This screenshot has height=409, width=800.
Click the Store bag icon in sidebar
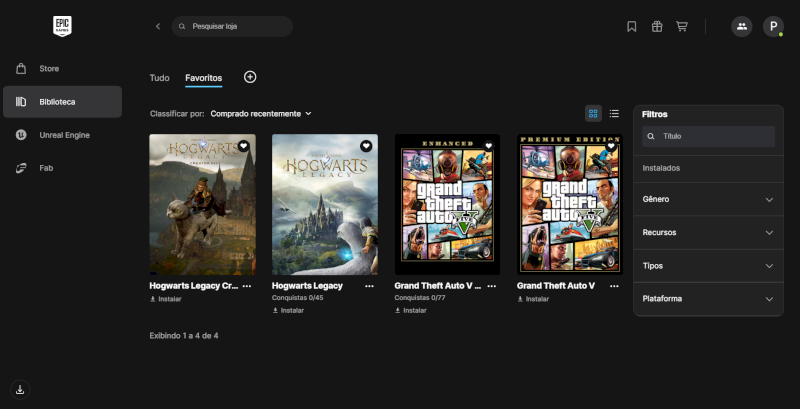click(x=21, y=68)
